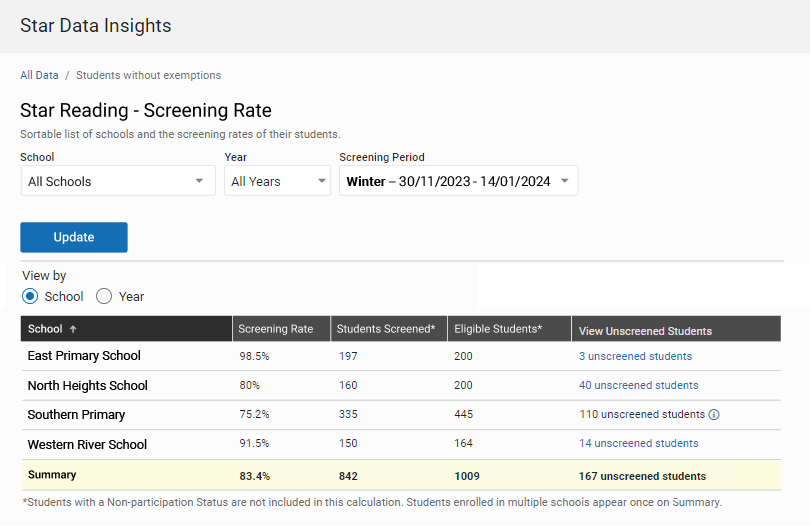This screenshot has height=528, width=810.
Task: Click the 164 eligible students value
Action: pos(463,443)
